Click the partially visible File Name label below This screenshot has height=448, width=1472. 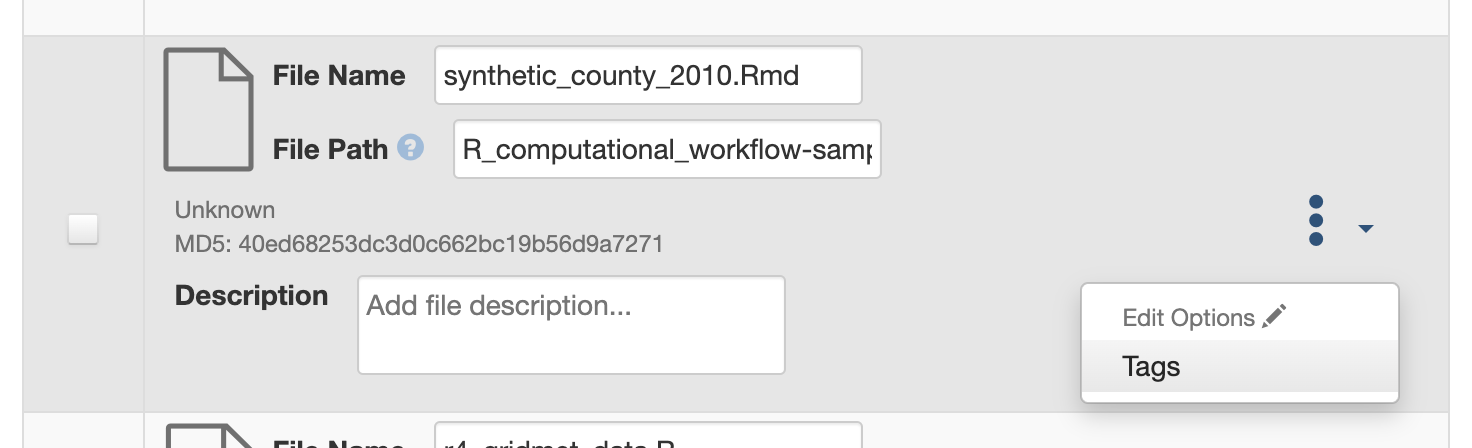[338, 442]
